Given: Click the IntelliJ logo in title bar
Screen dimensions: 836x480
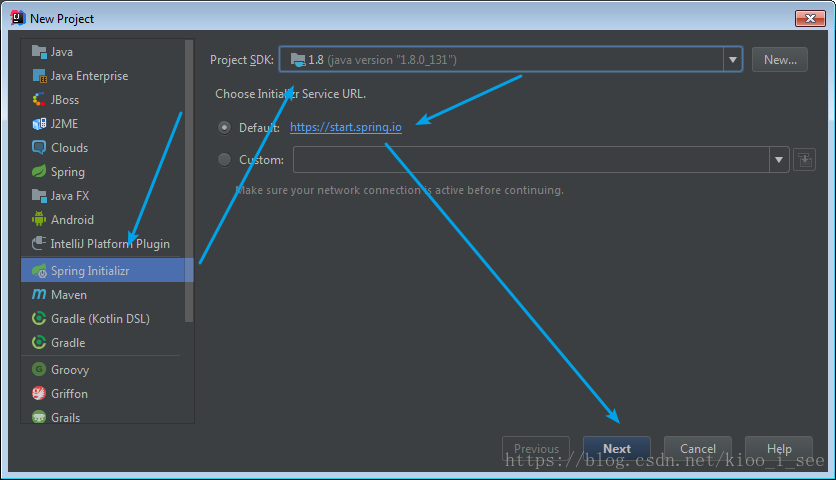Looking at the screenshot, I should 18,18.
